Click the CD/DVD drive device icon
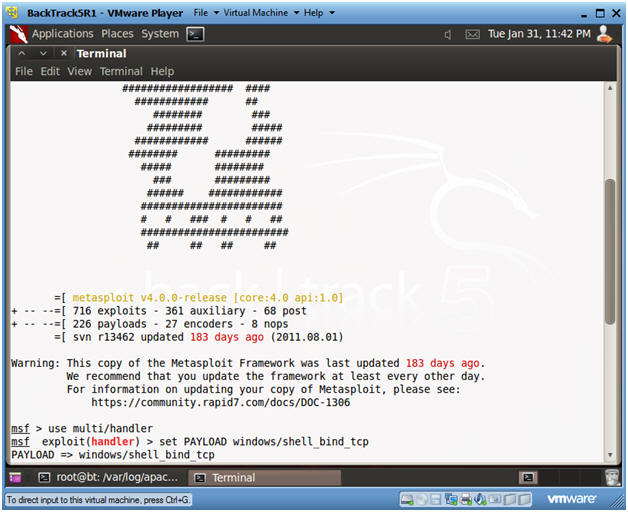The height and width of the screenshot is (512, 628). (421, 500)
